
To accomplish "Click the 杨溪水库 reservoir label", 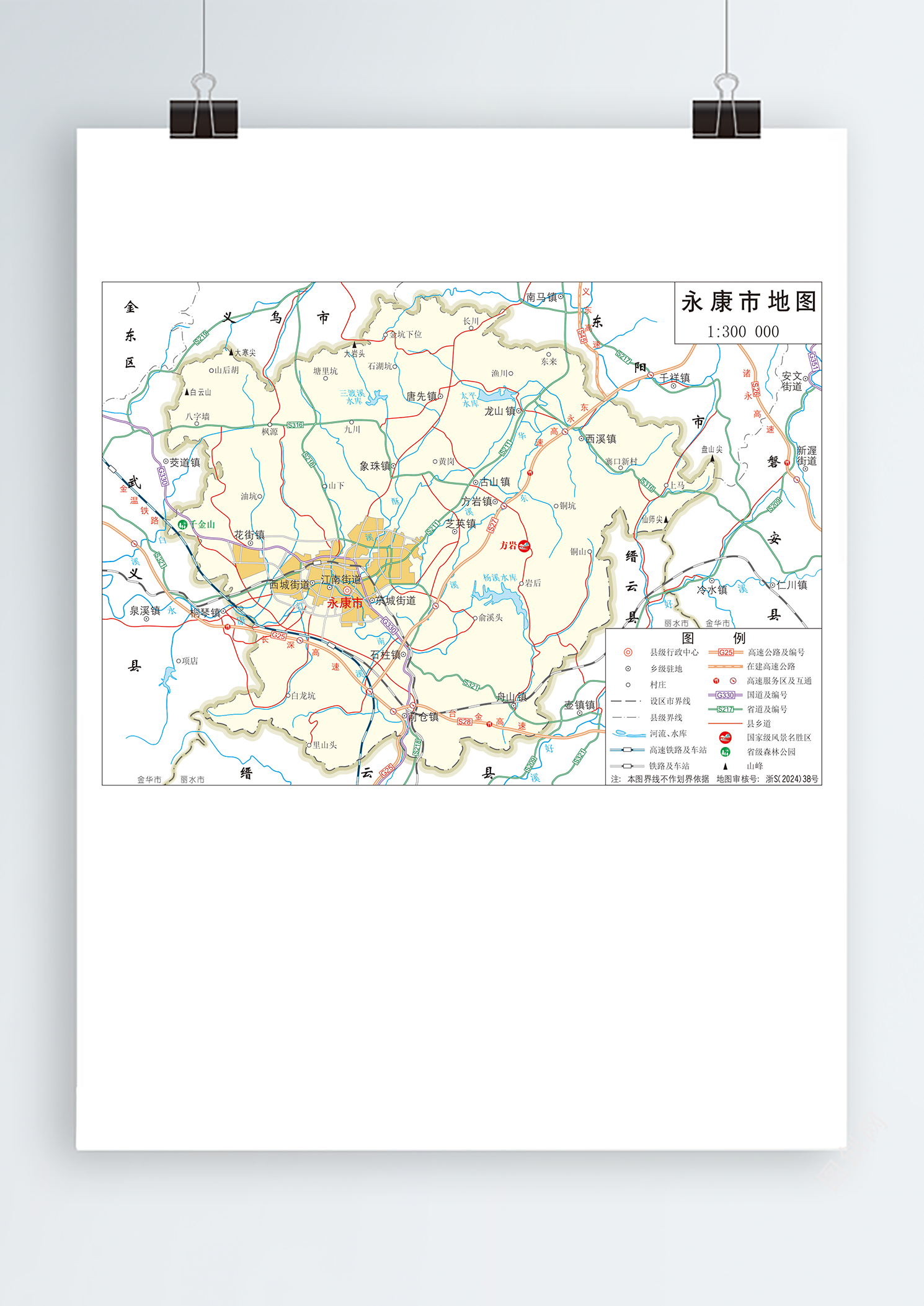I will click(x=500, y=578).
